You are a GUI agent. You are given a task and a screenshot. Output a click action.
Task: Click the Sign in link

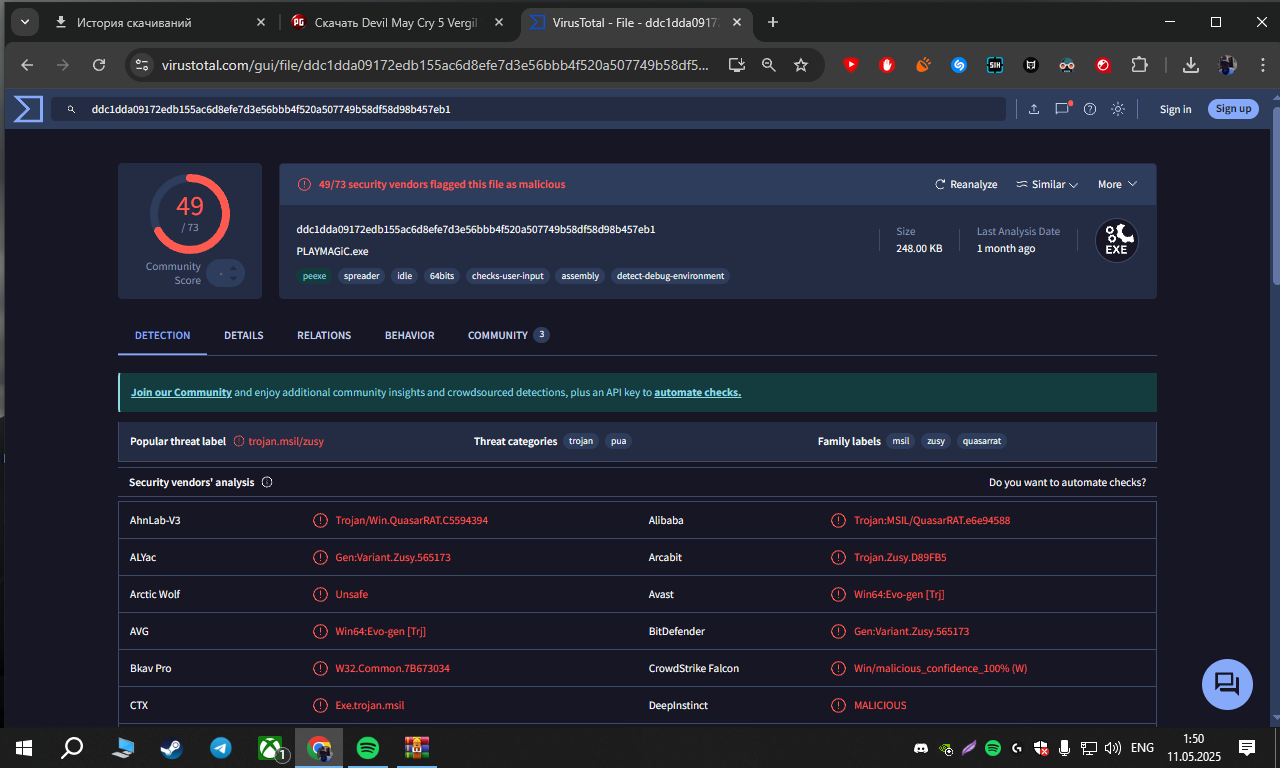pyautogui.click(x=1175, y=109)
